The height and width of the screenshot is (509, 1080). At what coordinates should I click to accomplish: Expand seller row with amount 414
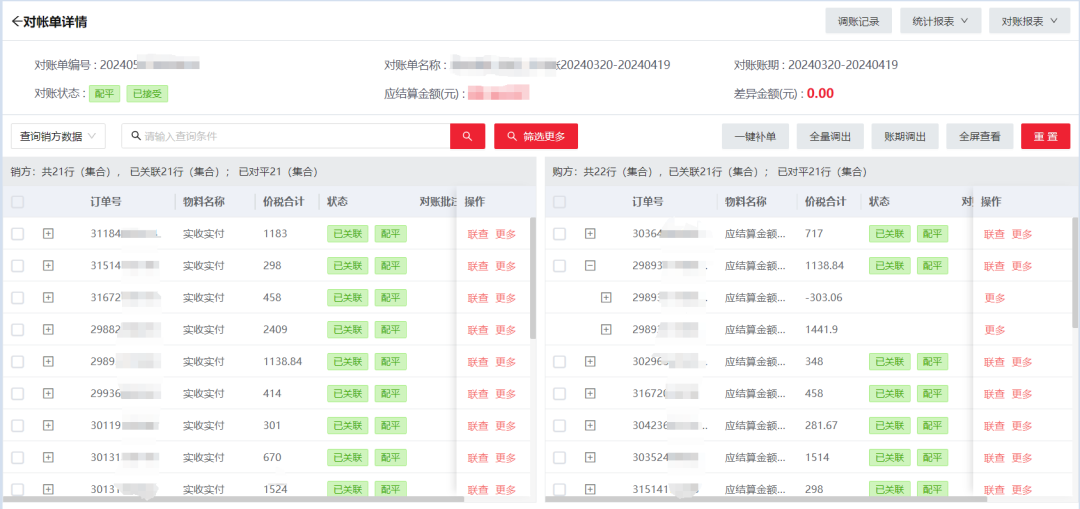coord(48,394)
